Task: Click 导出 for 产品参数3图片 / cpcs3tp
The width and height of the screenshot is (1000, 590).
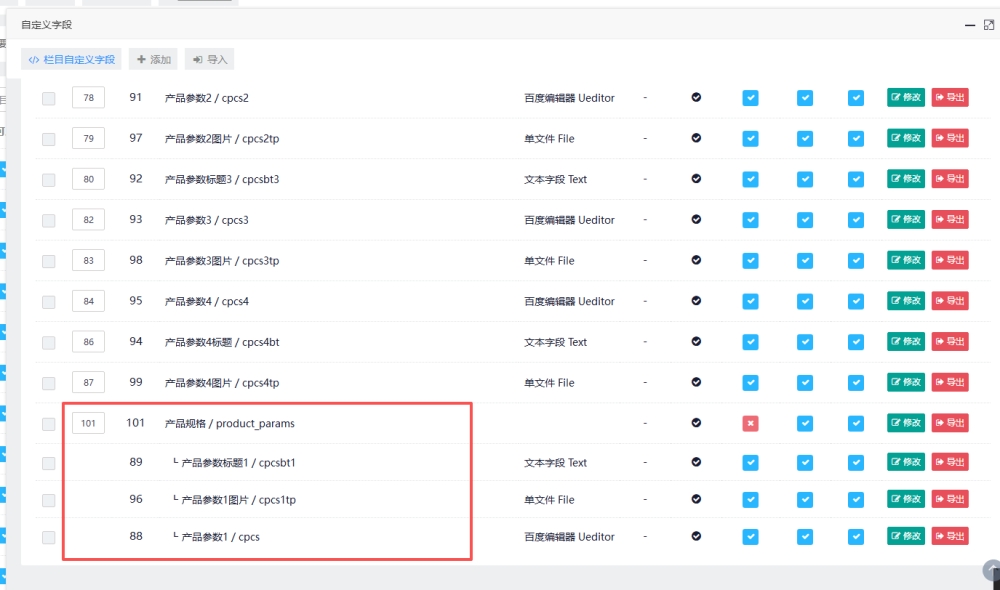Action: 950,260
